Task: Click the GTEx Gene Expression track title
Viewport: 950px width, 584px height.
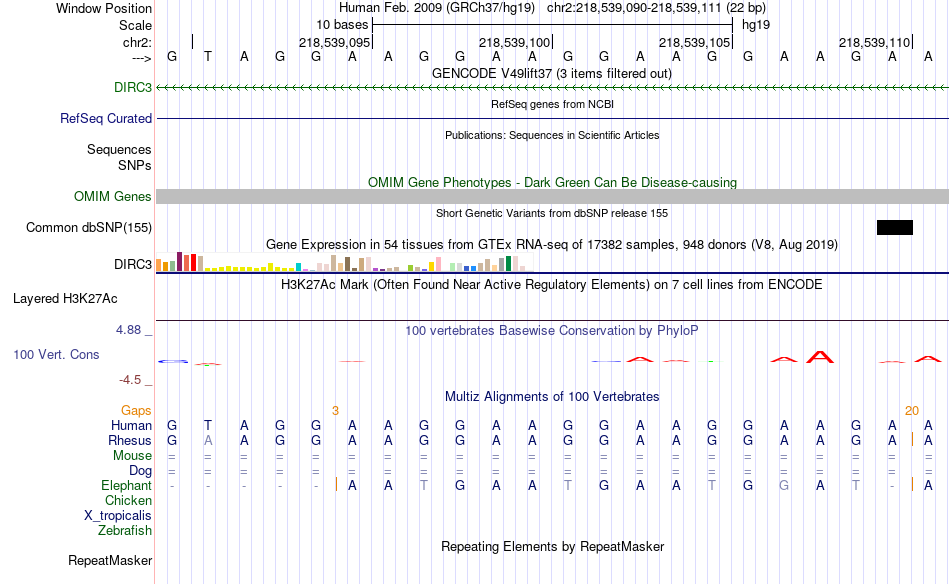Action: coord(552,245)
